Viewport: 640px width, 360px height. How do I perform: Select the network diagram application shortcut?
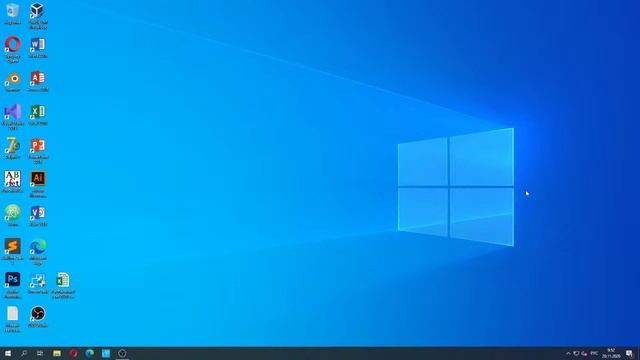point(38,283)
